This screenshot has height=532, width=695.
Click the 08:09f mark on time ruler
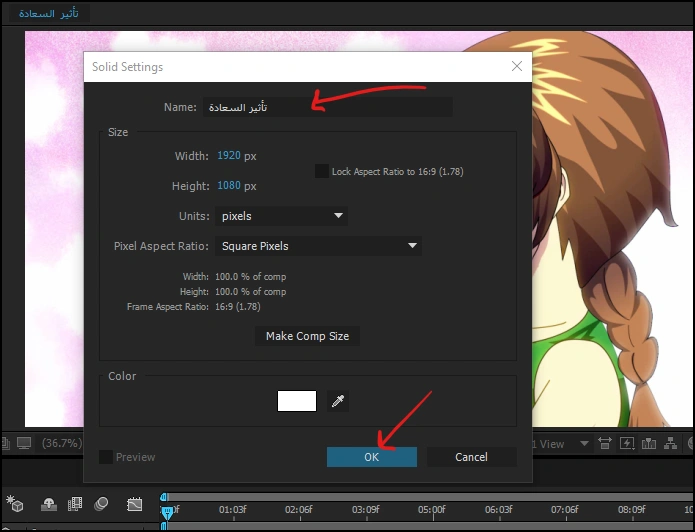(x=632, y=510)
